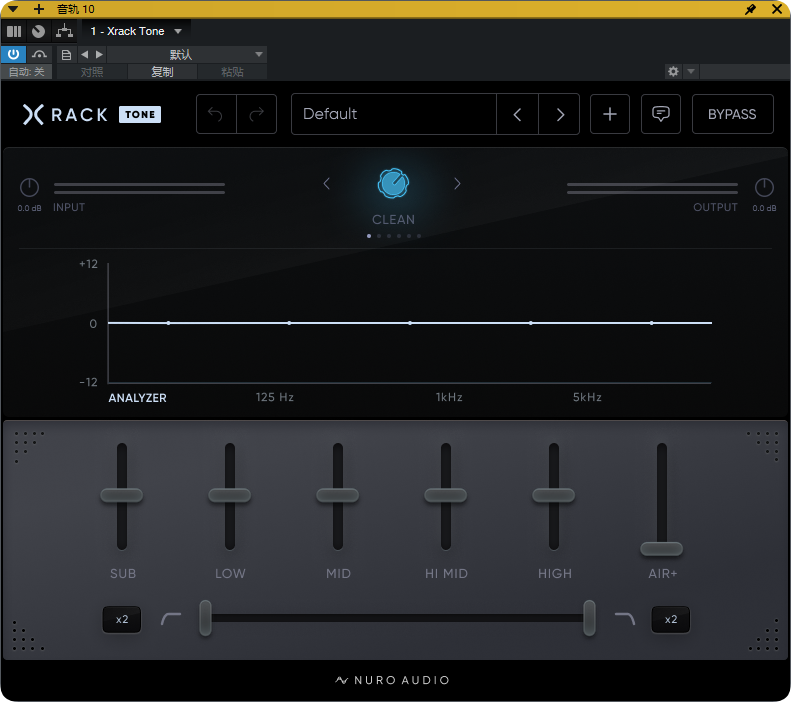Open the 默认 preset dropdown

pos(187,54)
